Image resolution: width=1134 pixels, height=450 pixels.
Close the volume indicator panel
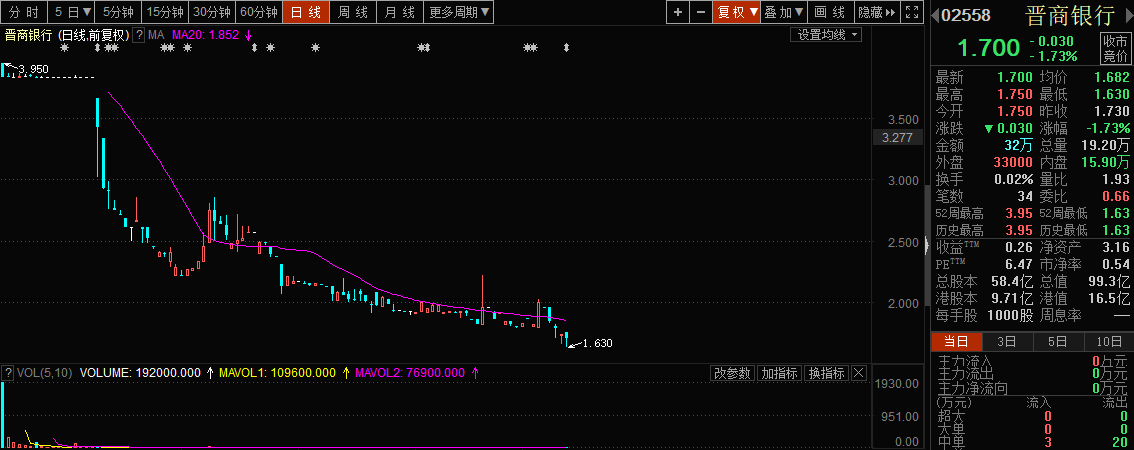click(x=858, y=373)
